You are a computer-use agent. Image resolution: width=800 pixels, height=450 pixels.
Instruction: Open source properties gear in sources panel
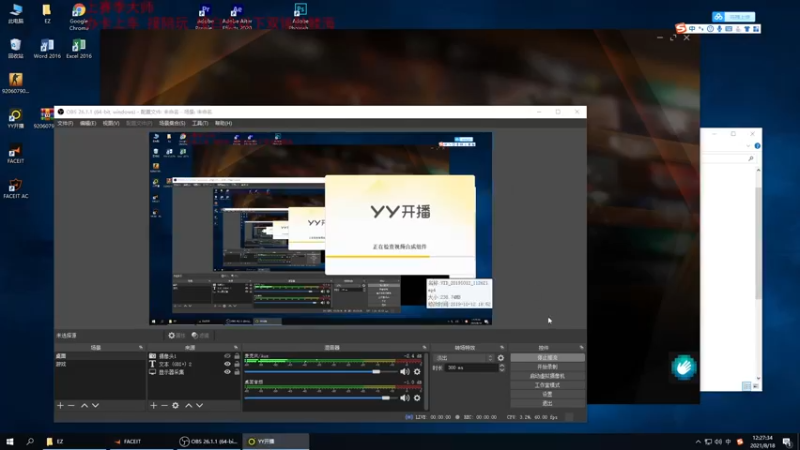pyautogui.click(x=176, y=405)
